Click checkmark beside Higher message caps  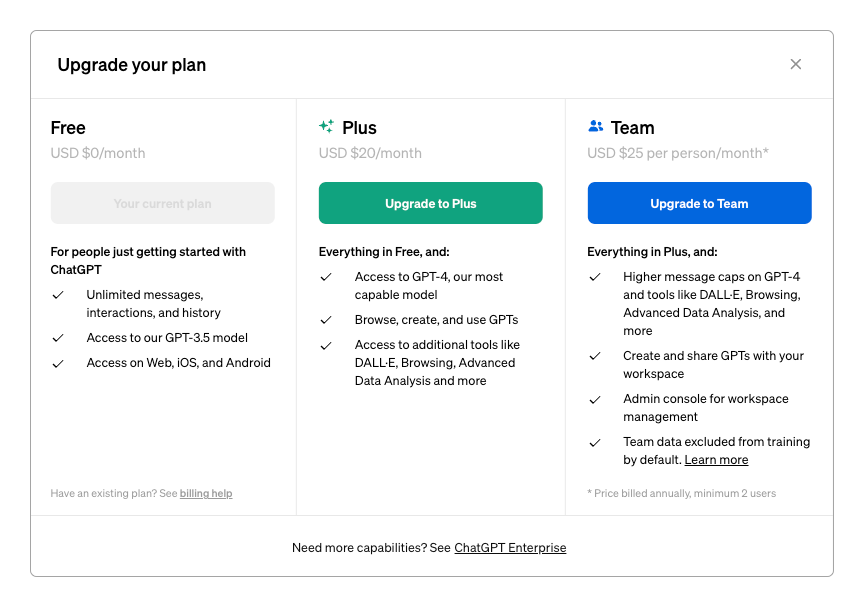click(x=595, y=277)
